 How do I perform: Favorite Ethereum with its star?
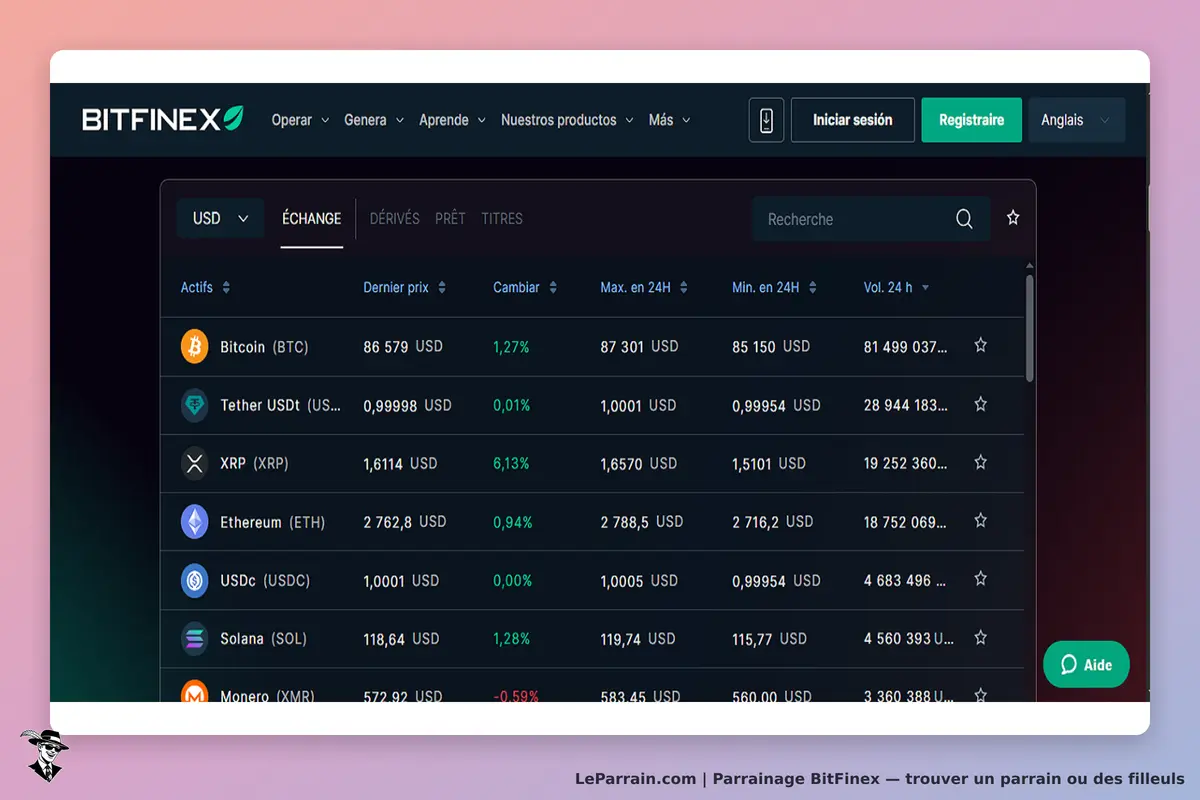[x=981, y=520]
